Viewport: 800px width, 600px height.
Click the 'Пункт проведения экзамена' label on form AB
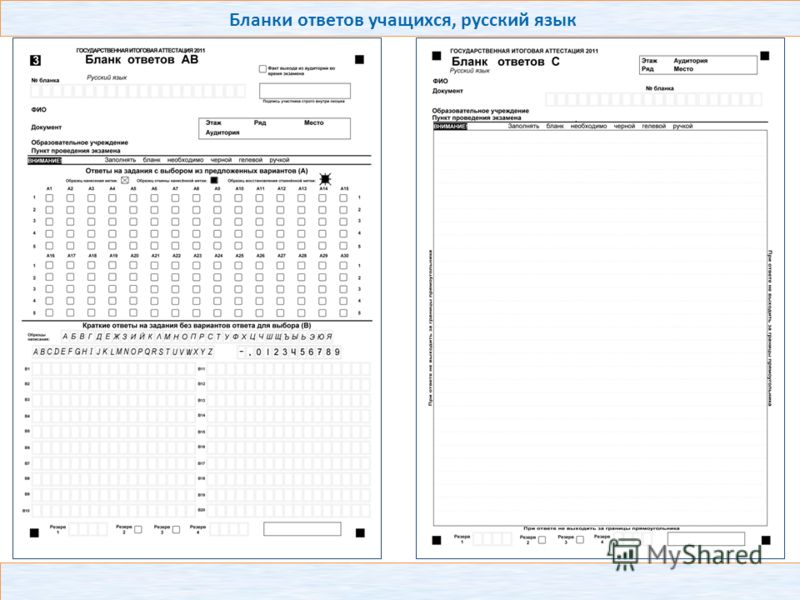click(76, 151)
